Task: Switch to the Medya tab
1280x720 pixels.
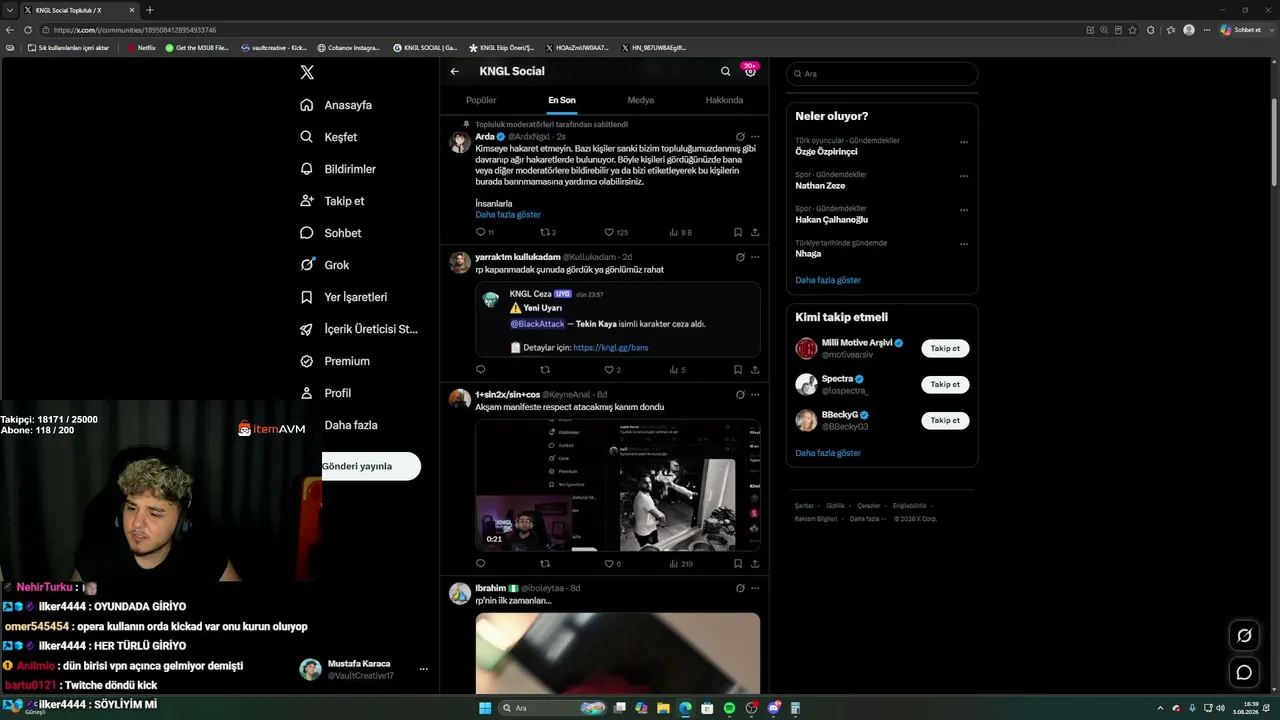Action: click(641, 100)
